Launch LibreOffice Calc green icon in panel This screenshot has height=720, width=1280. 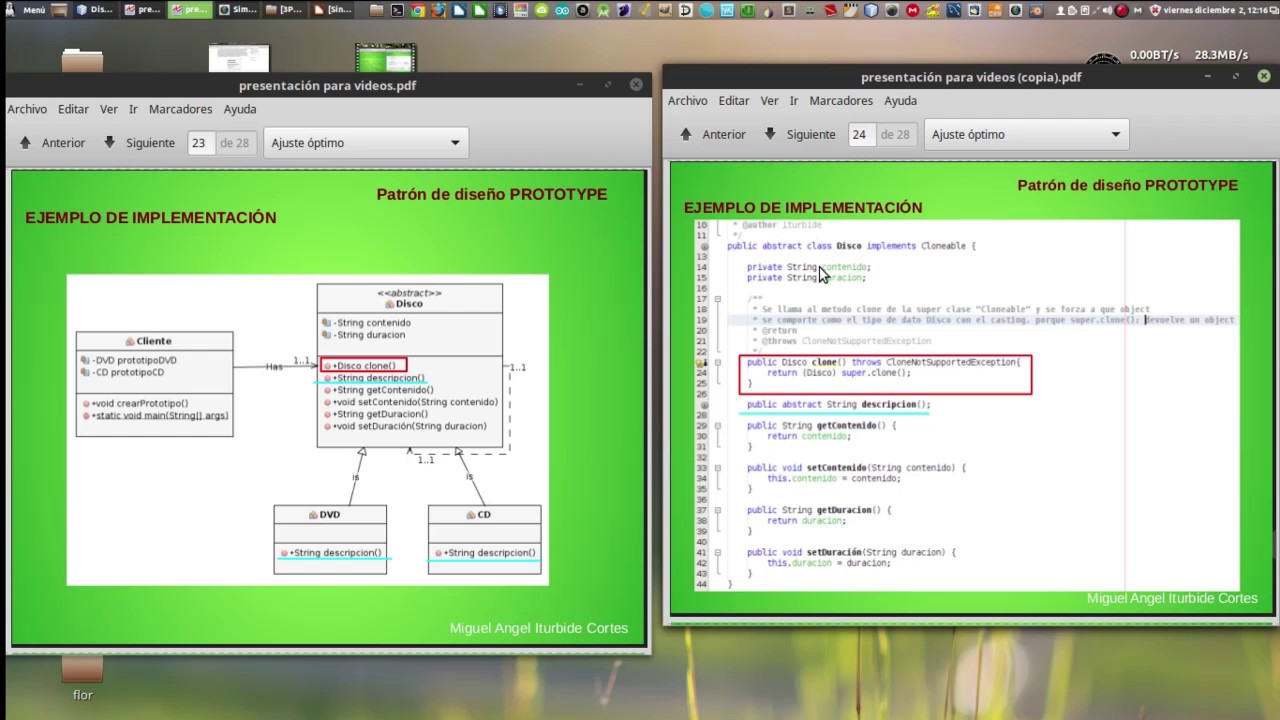tap(479, 10)
